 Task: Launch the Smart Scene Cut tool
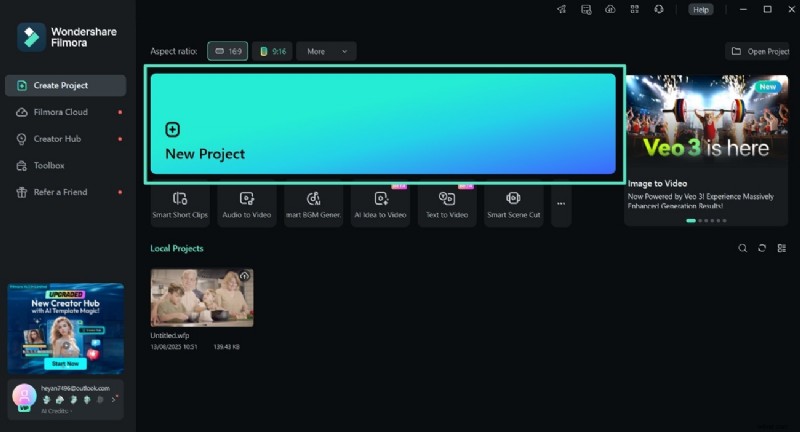(513, 204)
